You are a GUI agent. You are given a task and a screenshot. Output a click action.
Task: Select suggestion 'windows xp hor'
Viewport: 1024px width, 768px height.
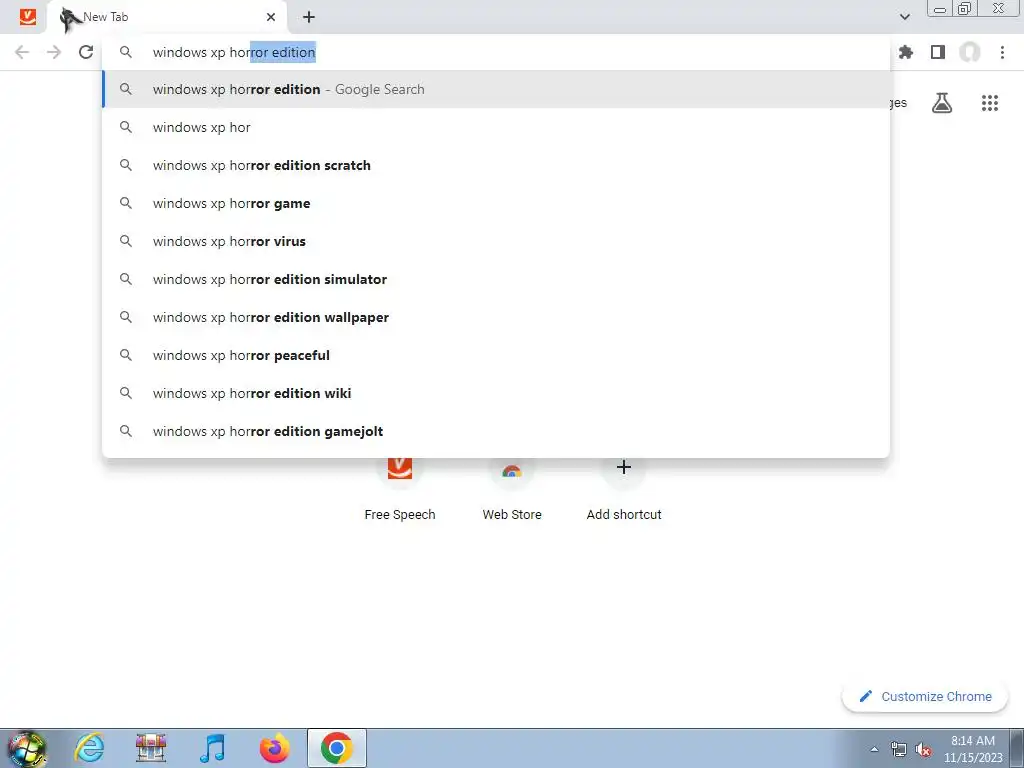coord(496,127)
